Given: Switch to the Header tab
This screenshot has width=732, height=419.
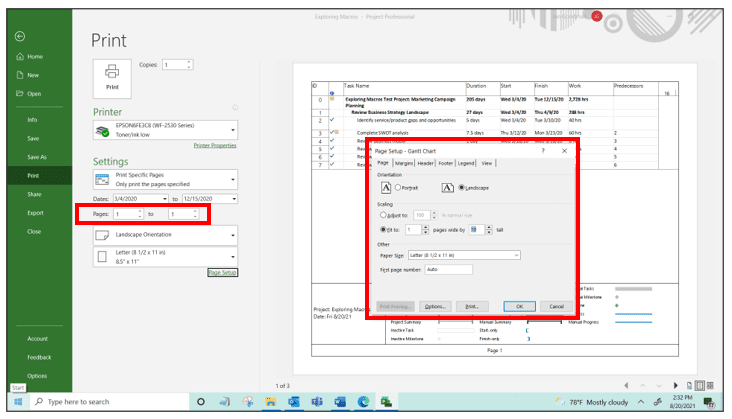Looking at the screenshot, I should click(425, 163).
